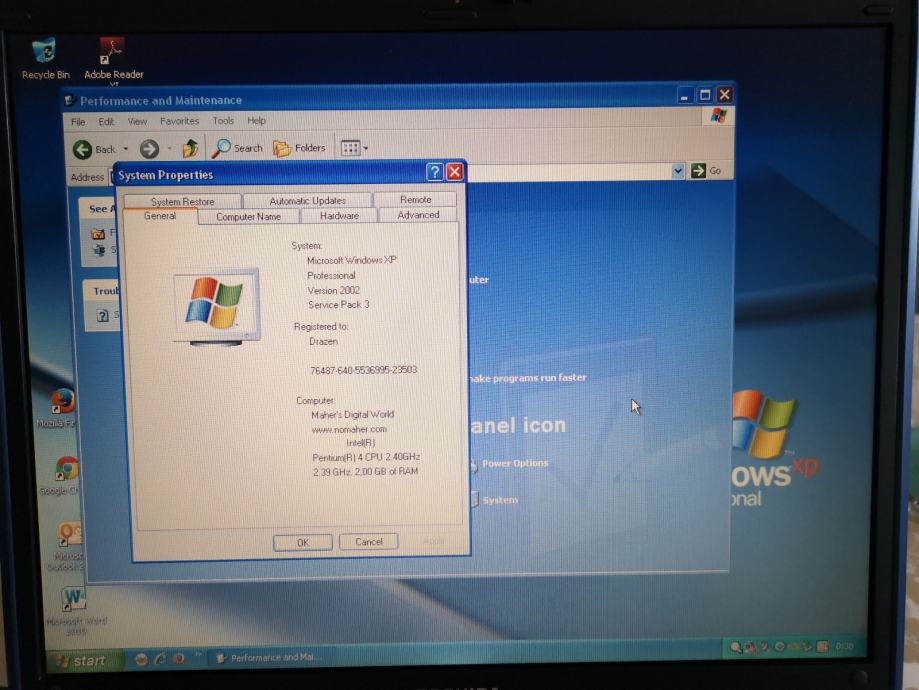Click the Troubleshooters help icon in sidebar
The height and width of the screenshot is (690, 919).
103,315
